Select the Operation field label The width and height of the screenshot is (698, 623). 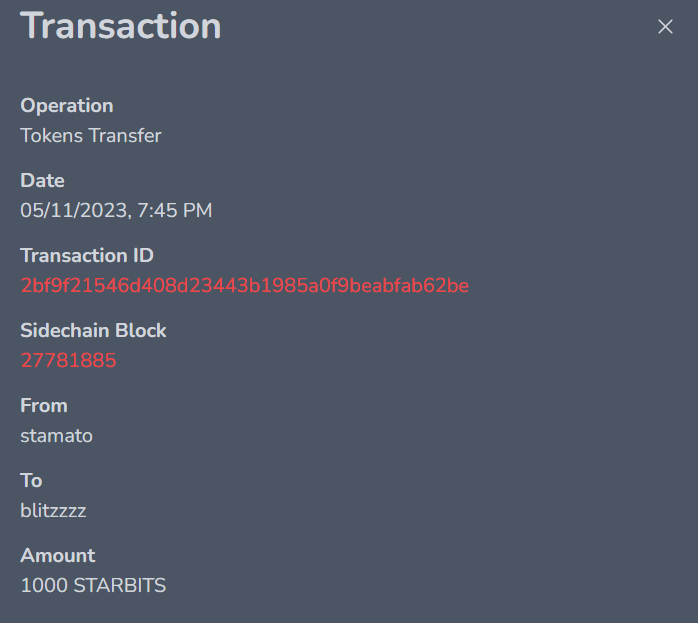coord(67,106)
